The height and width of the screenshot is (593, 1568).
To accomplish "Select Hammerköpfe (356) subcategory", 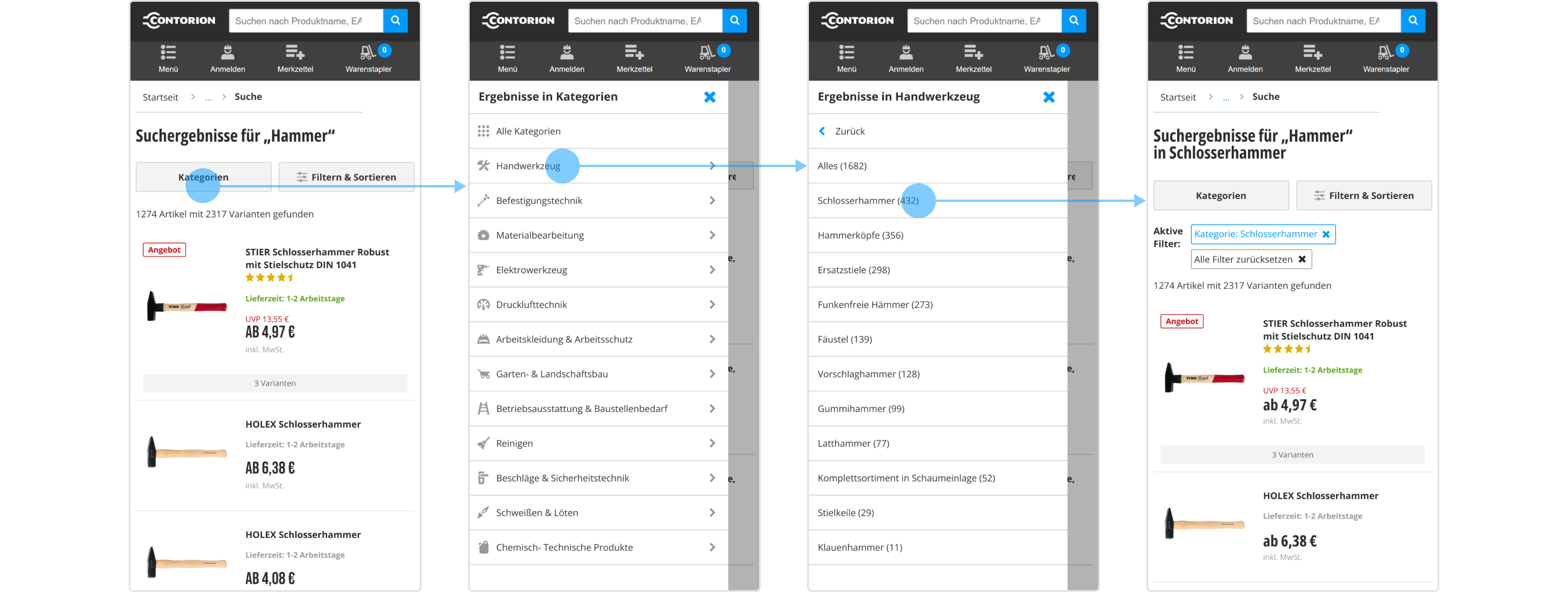I will (x=938, y=235).
